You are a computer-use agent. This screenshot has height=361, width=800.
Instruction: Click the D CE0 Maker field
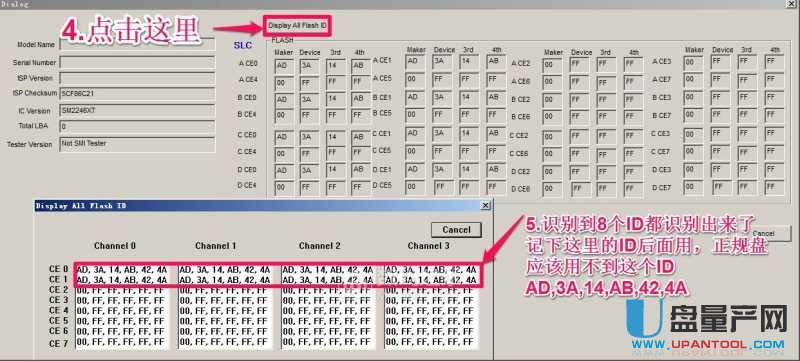tap(284, 171)
